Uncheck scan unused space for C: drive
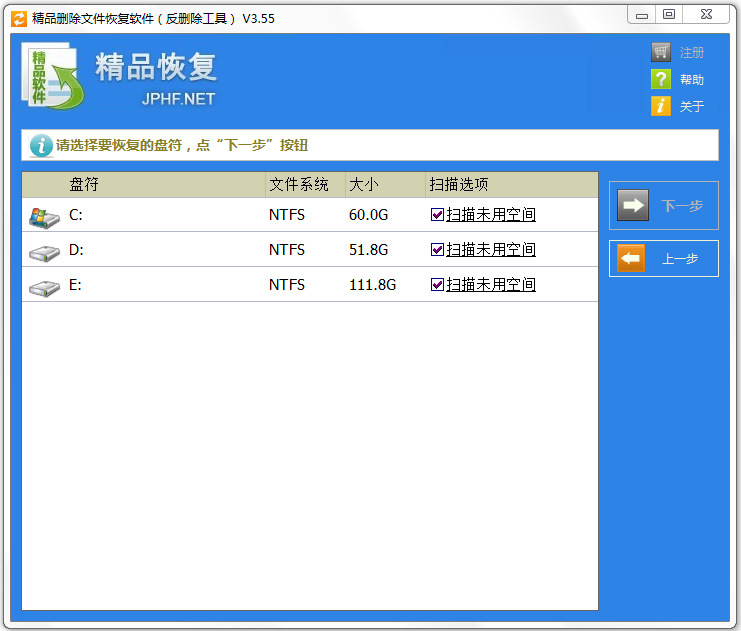The width and height of the screenshot is (741, 631). [x=437, y=215]
